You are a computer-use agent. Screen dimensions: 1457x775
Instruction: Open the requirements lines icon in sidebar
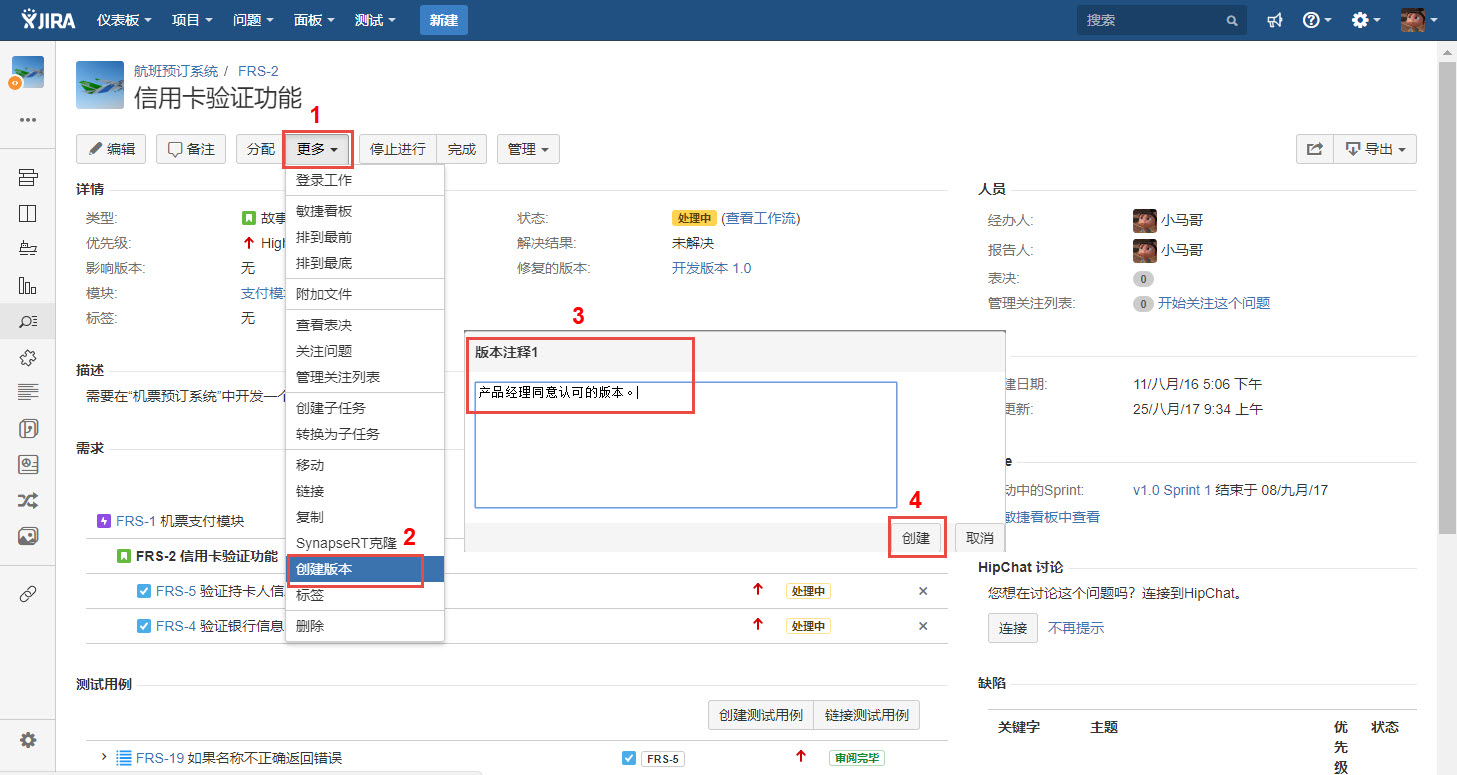28,392
